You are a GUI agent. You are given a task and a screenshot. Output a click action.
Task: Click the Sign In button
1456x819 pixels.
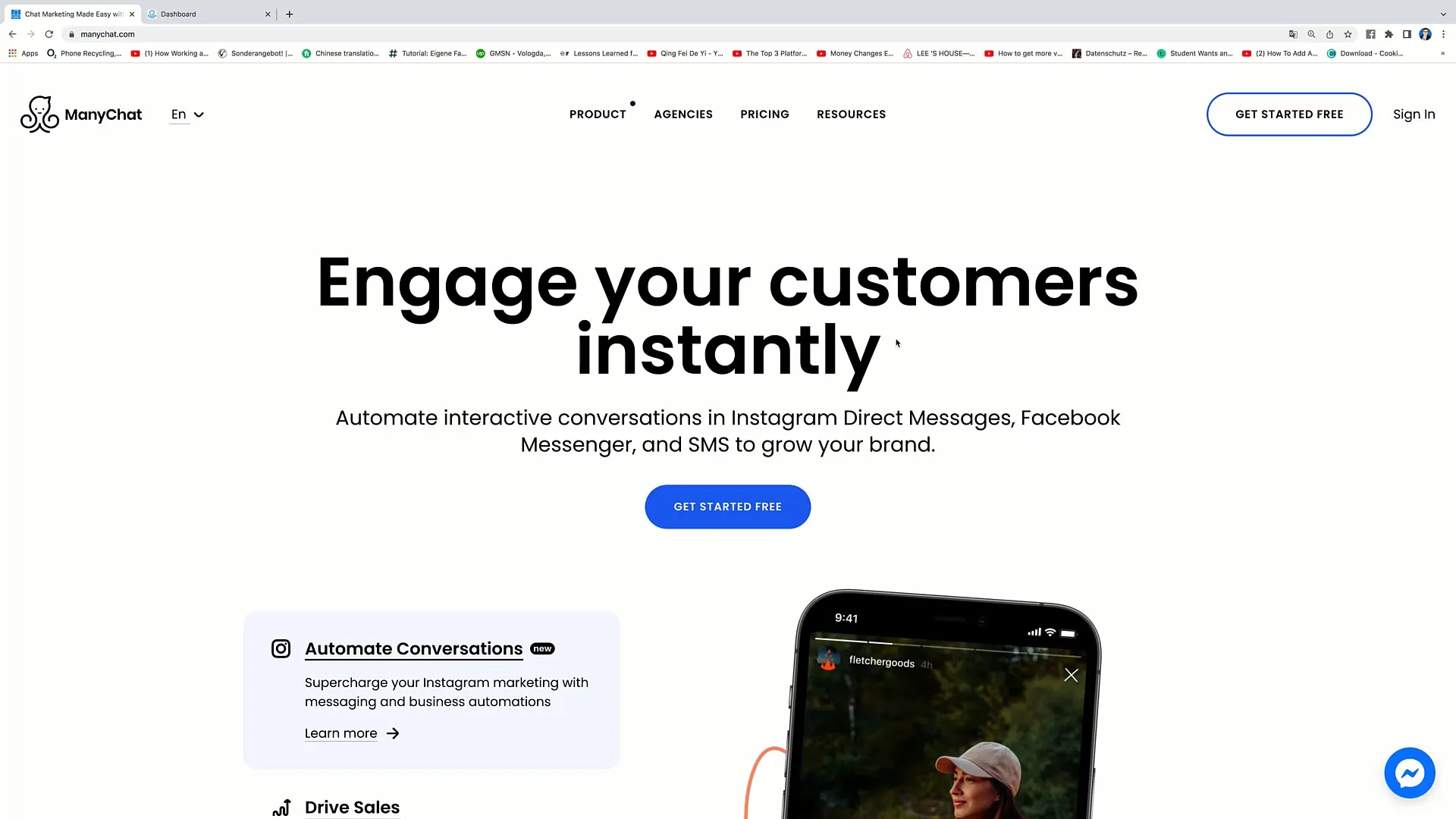point(1414,113)
